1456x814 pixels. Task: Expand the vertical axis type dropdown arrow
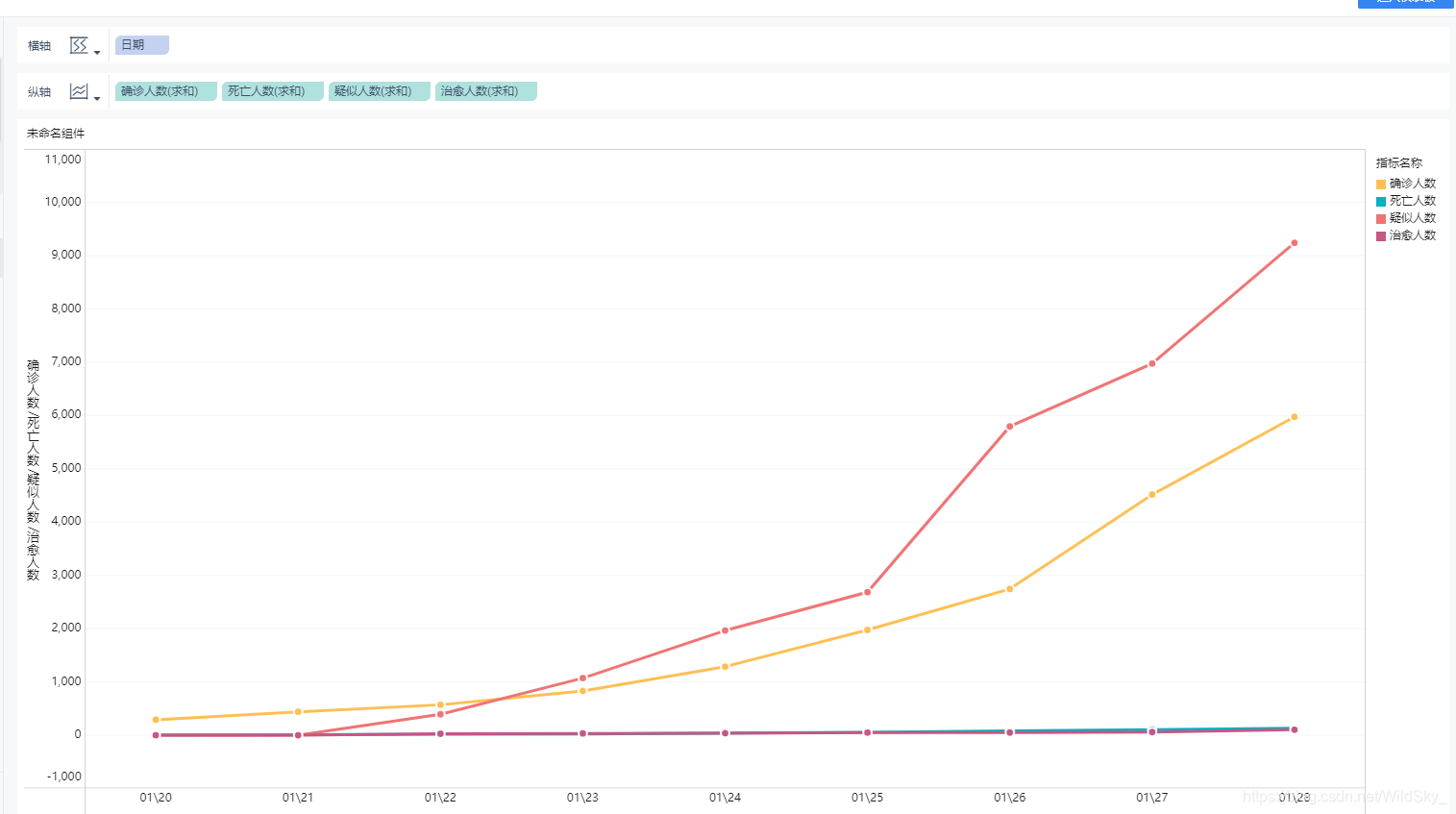(x=97, y=99)
